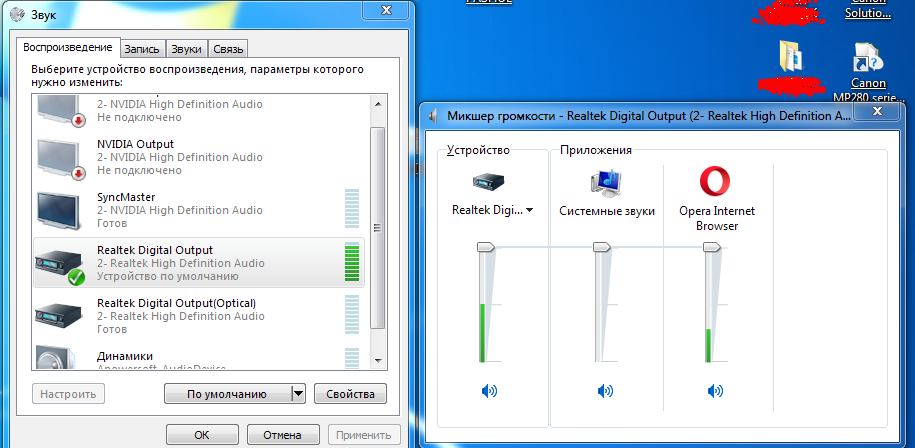915x448 pixels.
Task: Adjust the Opera Internet Browser slider handle
Action: (x=712, y=247)
